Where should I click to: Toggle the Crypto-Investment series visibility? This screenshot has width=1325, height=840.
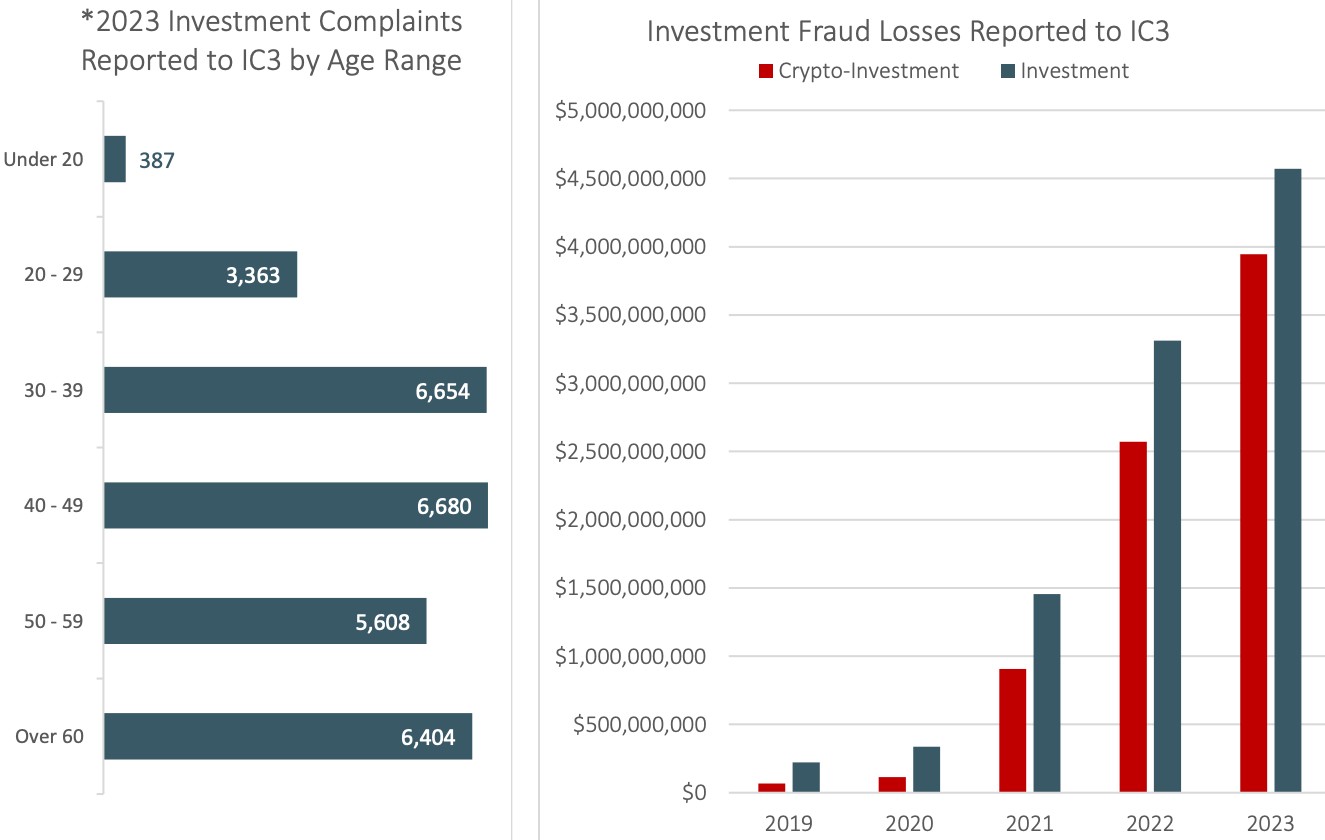pos(767,70)
